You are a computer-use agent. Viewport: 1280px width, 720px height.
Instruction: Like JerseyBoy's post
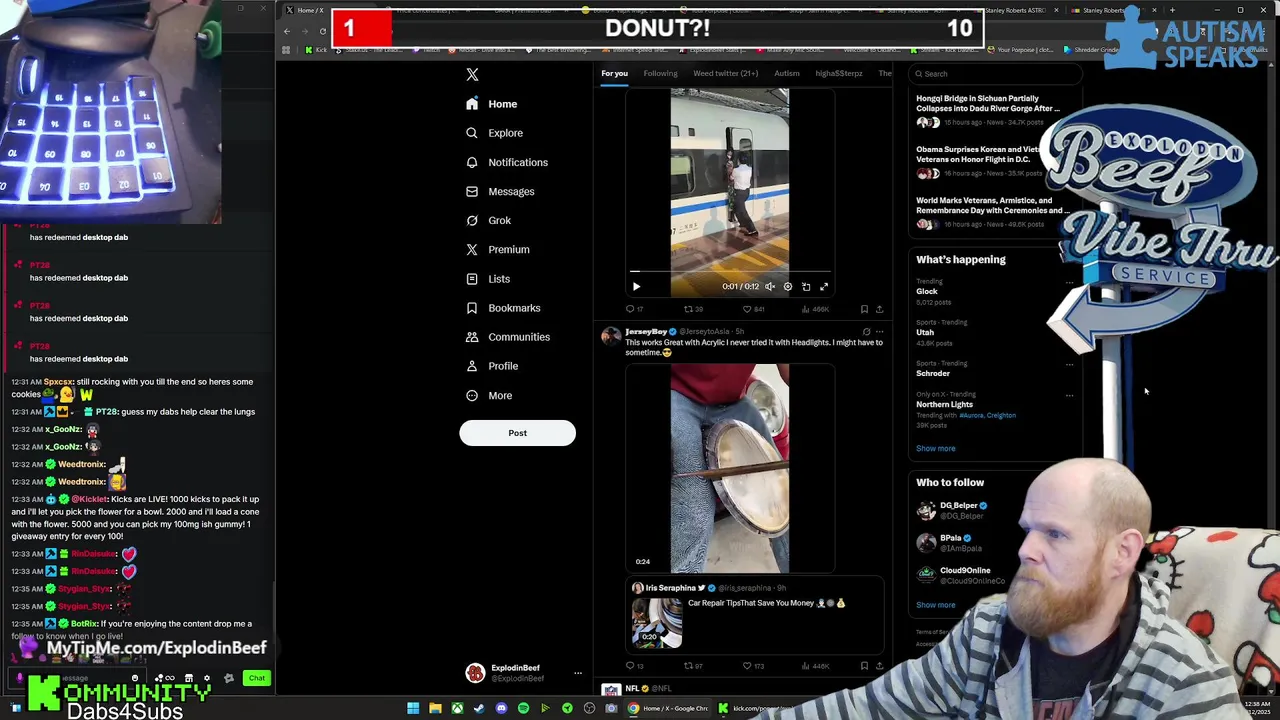(752, 665)
